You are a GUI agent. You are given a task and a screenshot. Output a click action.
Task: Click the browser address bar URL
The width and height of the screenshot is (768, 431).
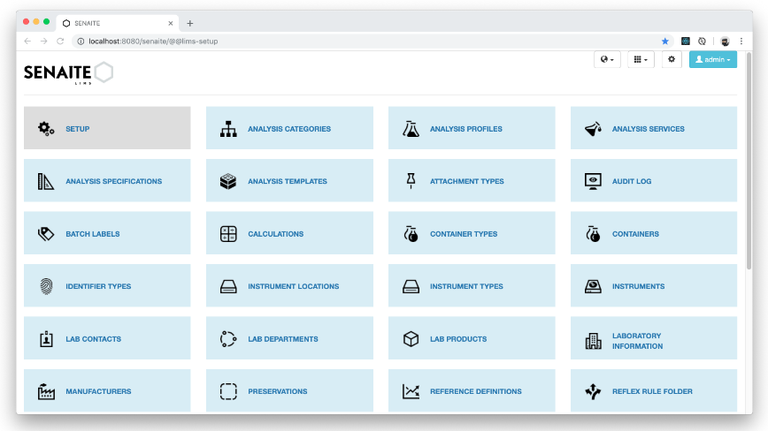[153, 41]
